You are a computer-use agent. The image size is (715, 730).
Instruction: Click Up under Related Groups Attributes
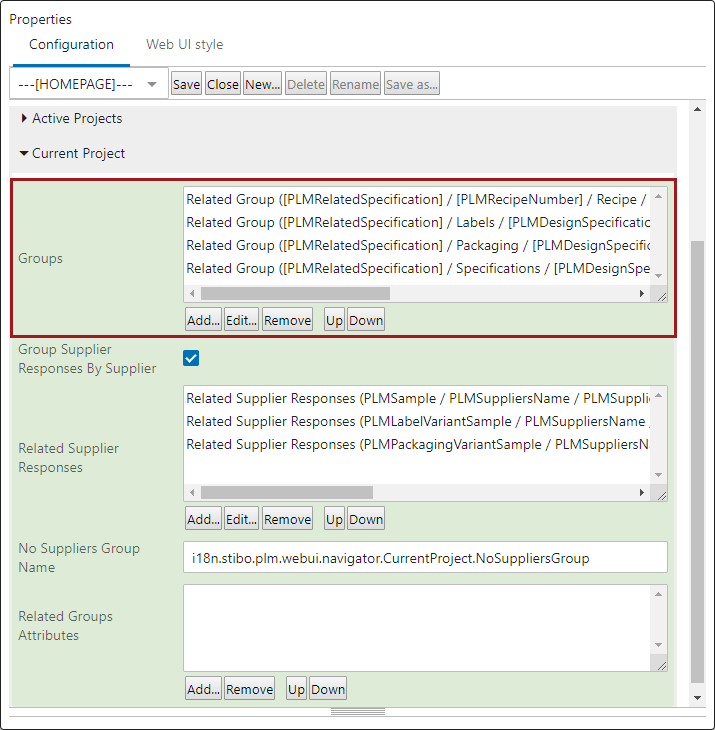(x=296, y=689)
